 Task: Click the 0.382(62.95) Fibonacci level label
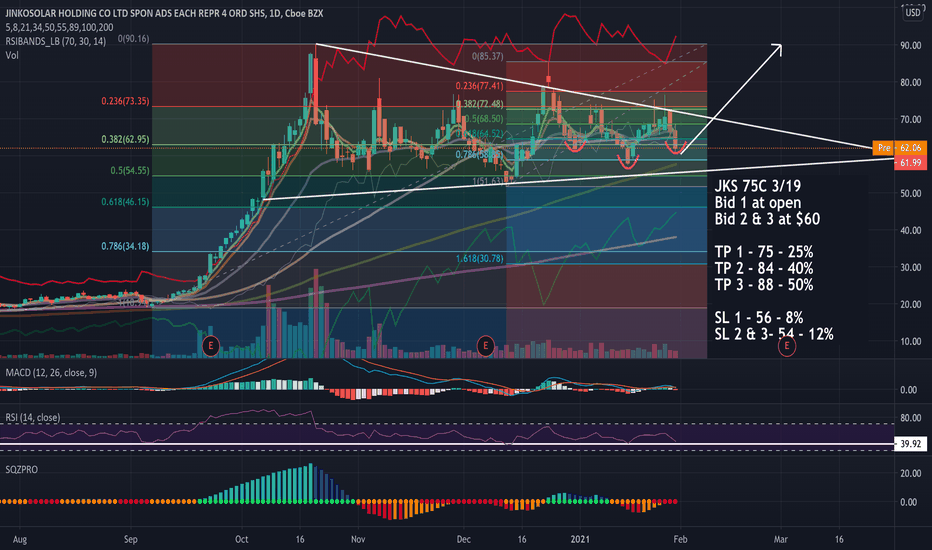125,140
